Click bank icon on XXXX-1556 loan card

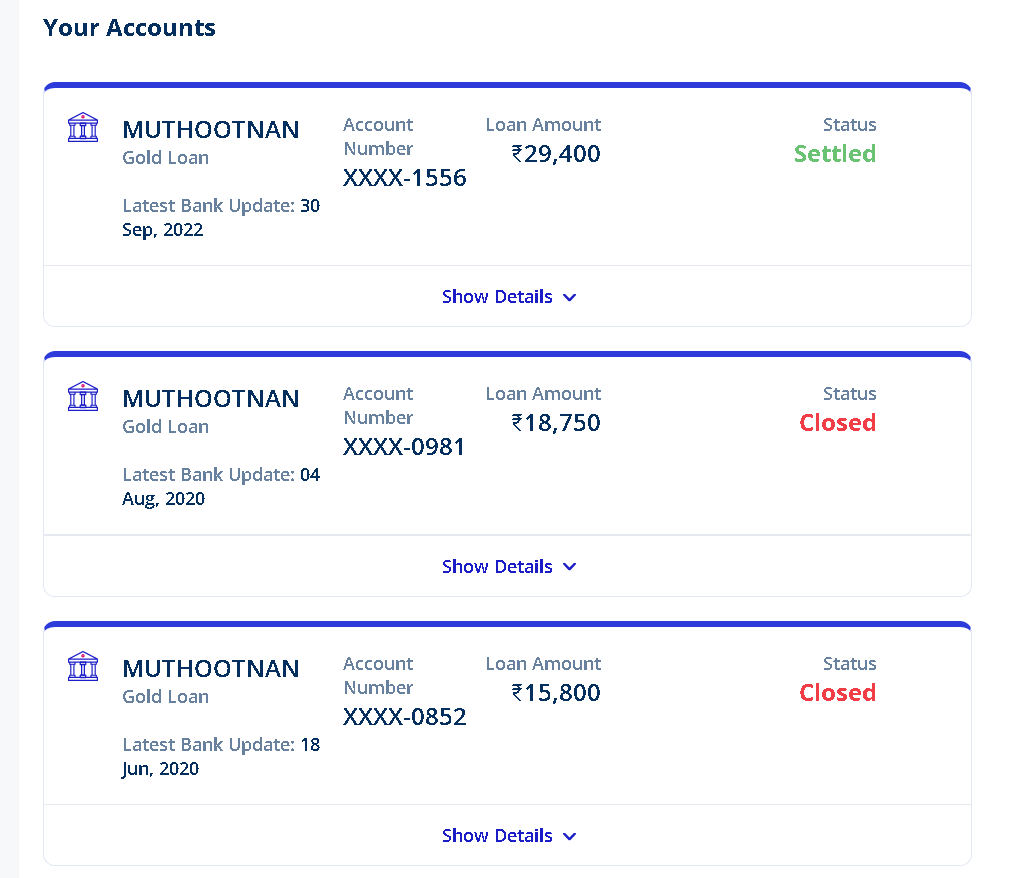(83, 127)
